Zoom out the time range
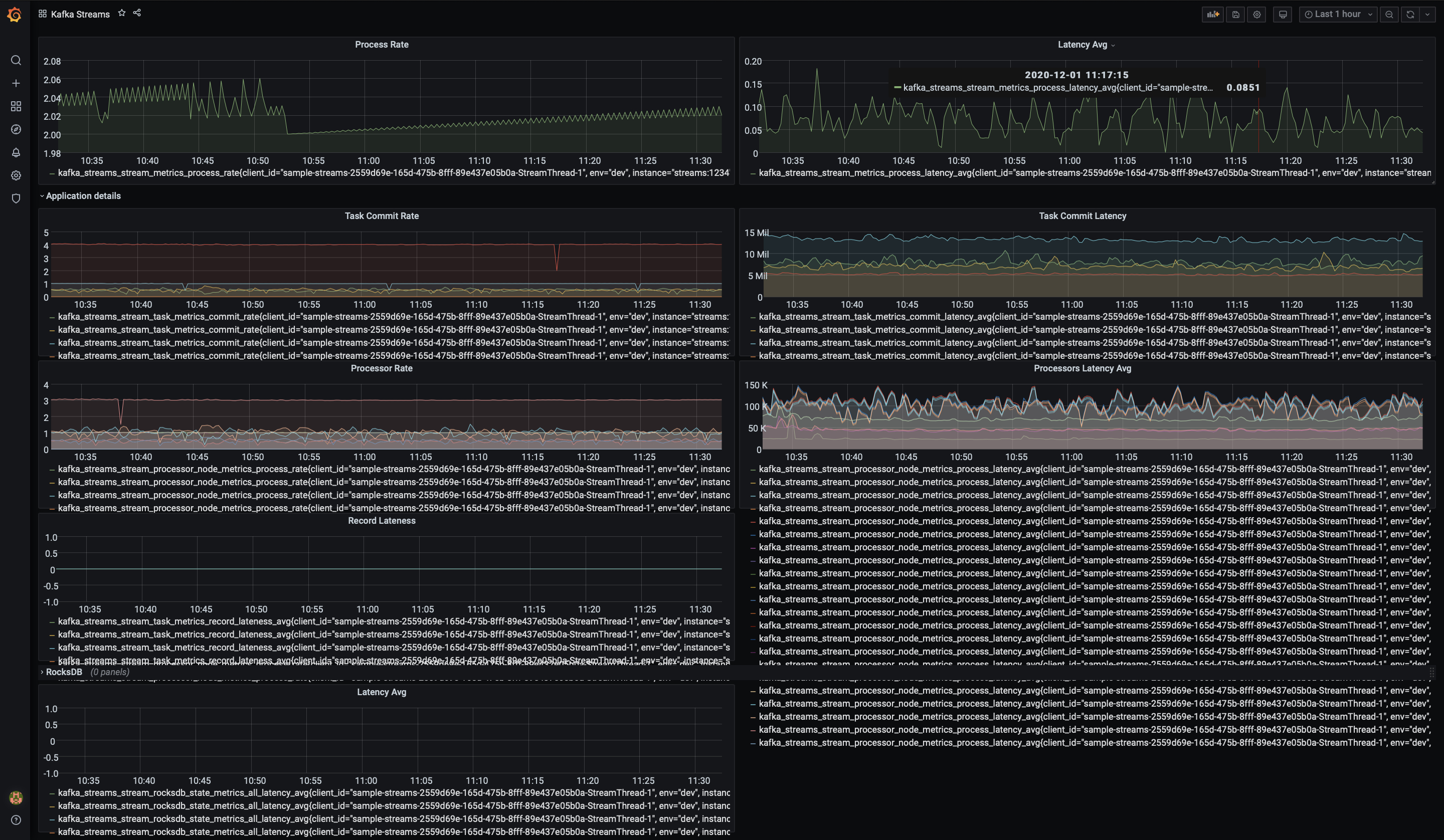Image resolution: width=1444 pixels, height=840 pixels. tap(1389, 15)
